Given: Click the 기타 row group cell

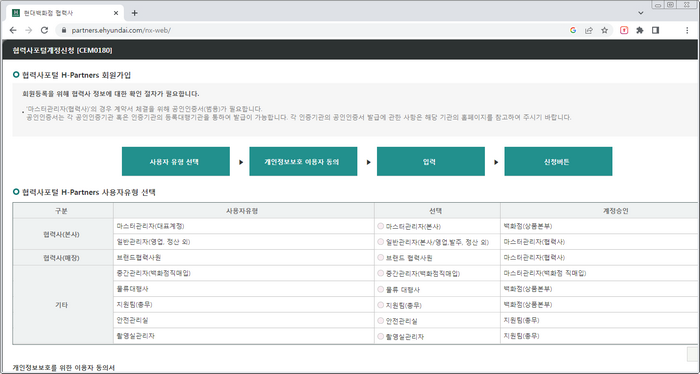Looking at the screenshot, I should (63, 305).
